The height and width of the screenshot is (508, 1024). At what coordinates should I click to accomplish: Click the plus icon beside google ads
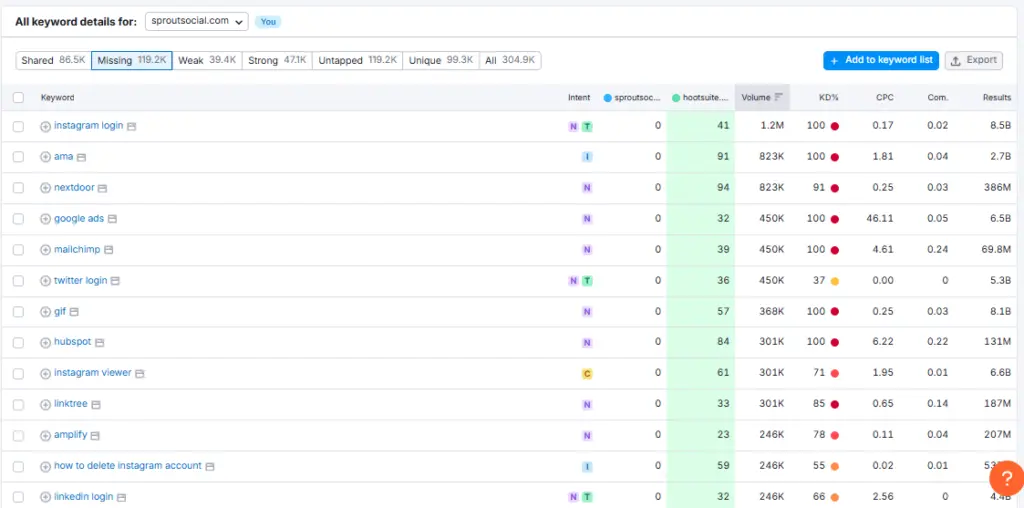45,219
